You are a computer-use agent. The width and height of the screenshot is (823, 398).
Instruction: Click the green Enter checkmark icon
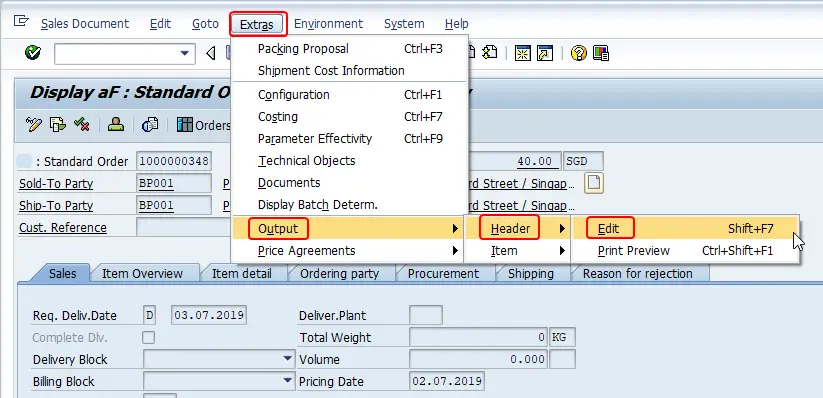pos(33,53)
